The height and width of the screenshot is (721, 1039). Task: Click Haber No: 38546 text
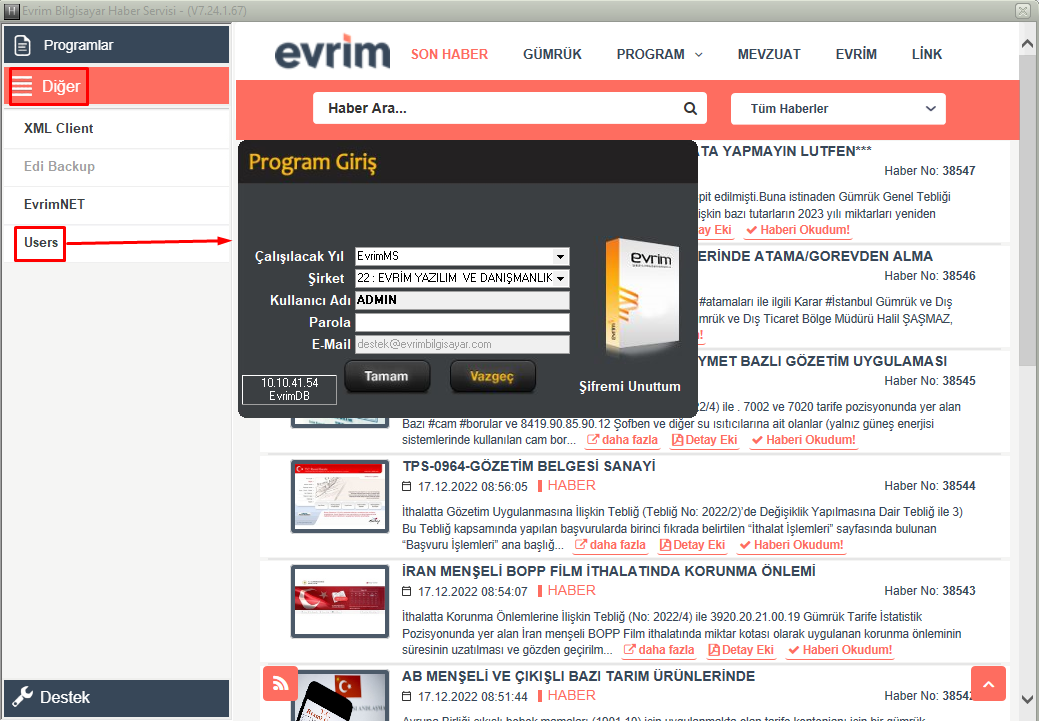pos(930,276)
